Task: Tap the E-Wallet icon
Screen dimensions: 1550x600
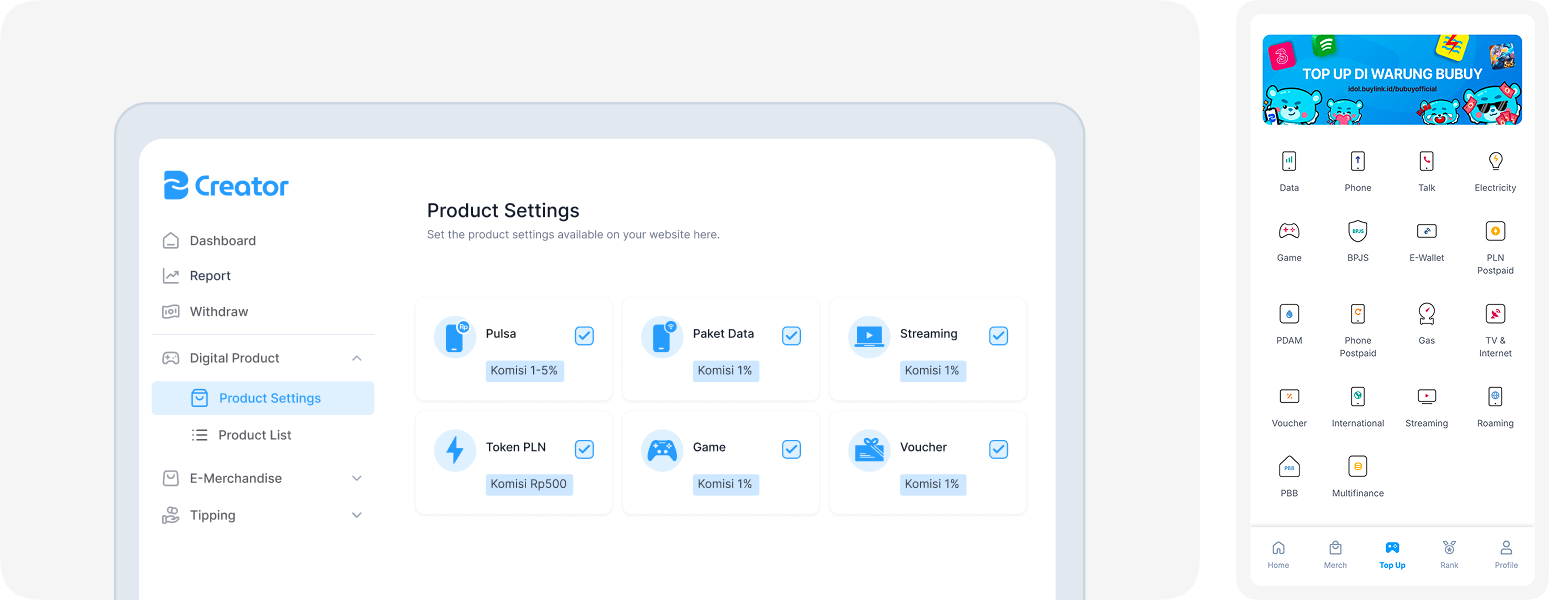Action: 1426,231
